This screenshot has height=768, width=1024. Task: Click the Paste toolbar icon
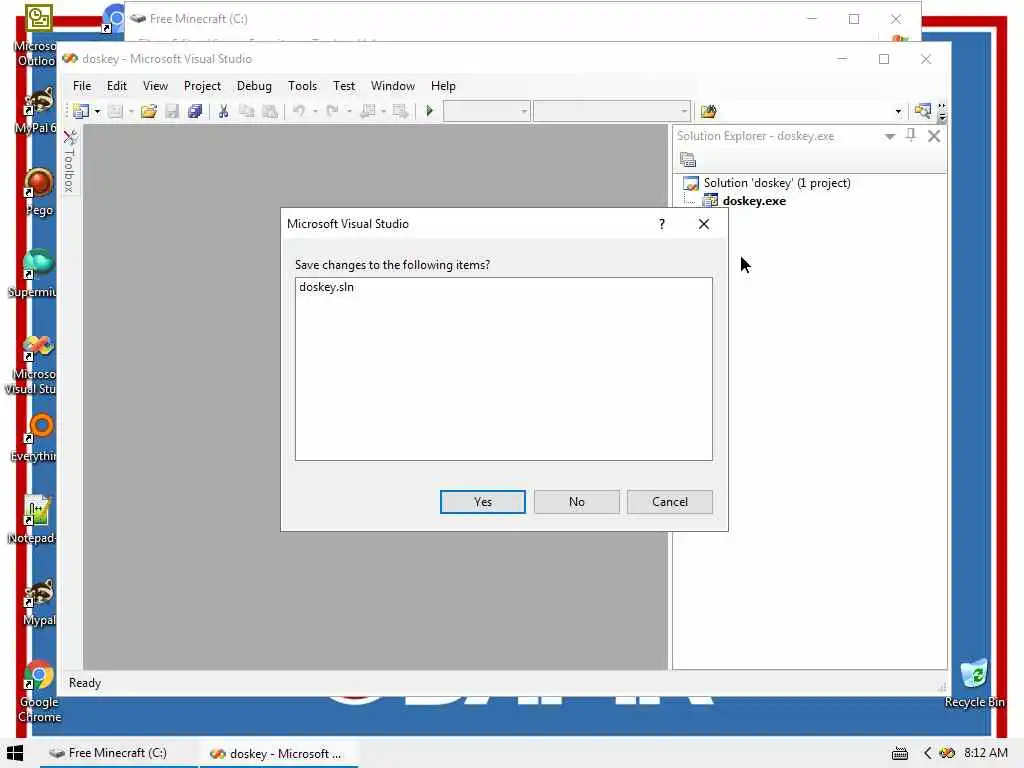click(x=269, y=112)
